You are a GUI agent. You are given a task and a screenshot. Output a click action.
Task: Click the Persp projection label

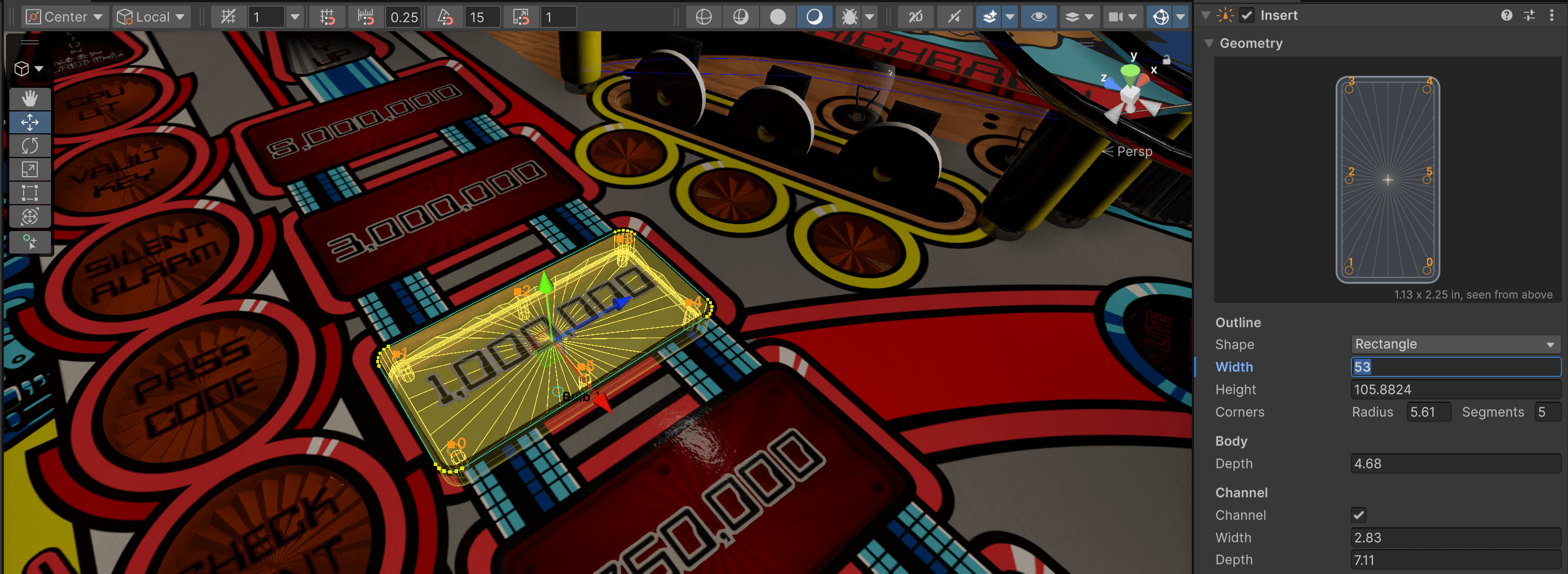pos(1134,151)
